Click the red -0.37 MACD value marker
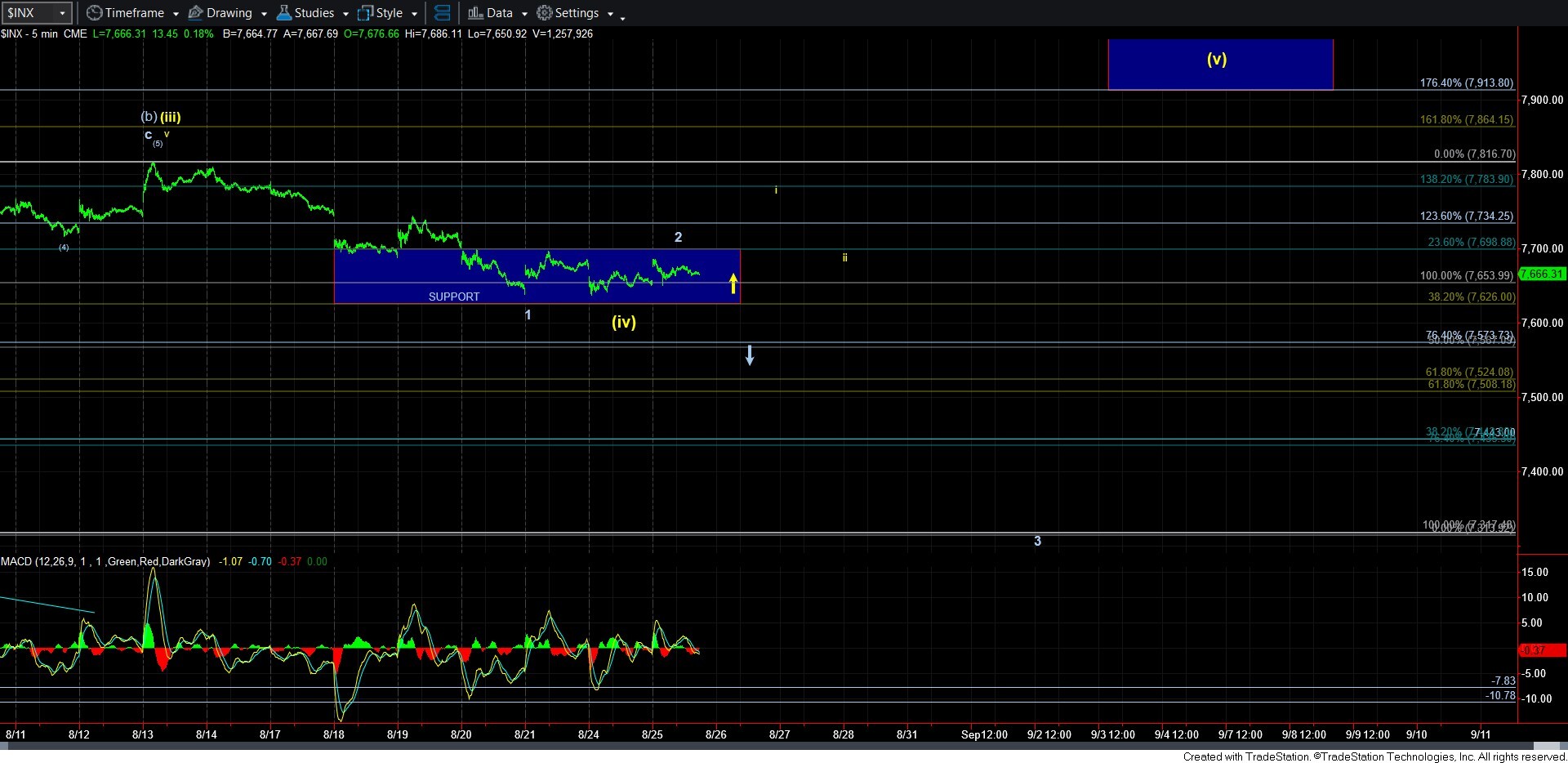Image resolution: width=1568 pixels, height=763 pixels. point(1542,650)
